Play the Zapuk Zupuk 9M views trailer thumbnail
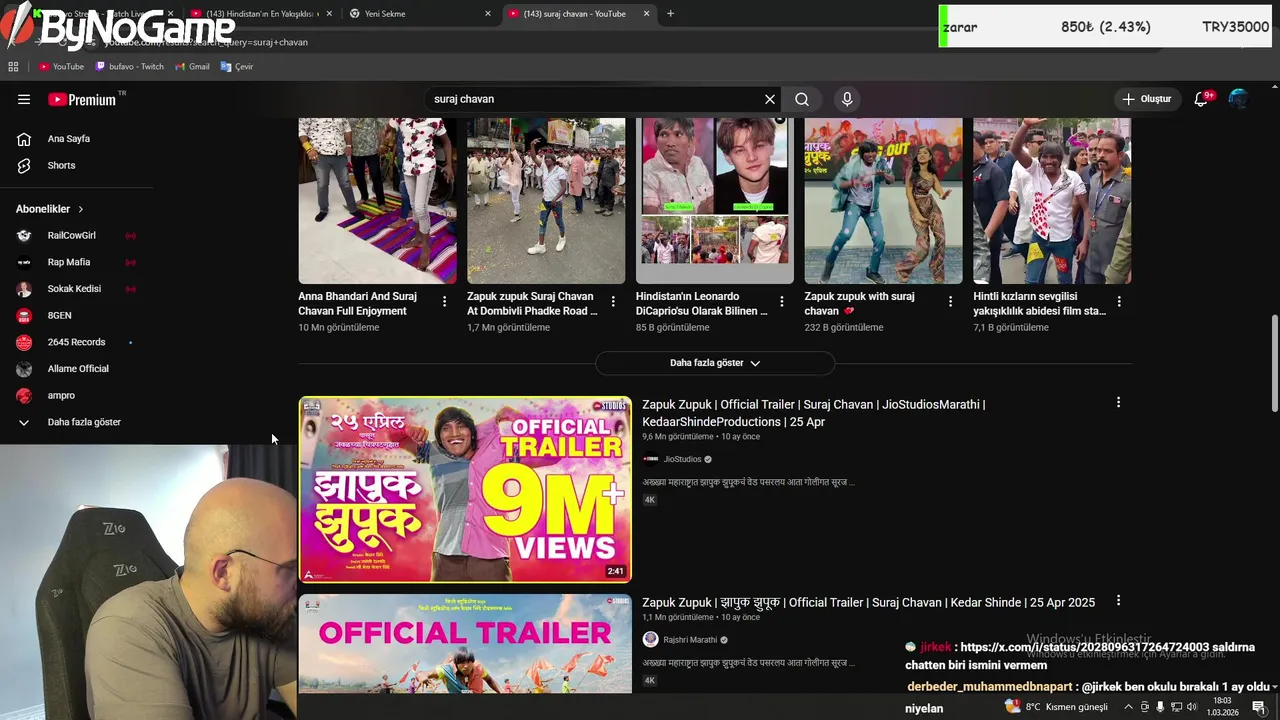The height and width of the screenshot is (720, 1280). (465, 489)
